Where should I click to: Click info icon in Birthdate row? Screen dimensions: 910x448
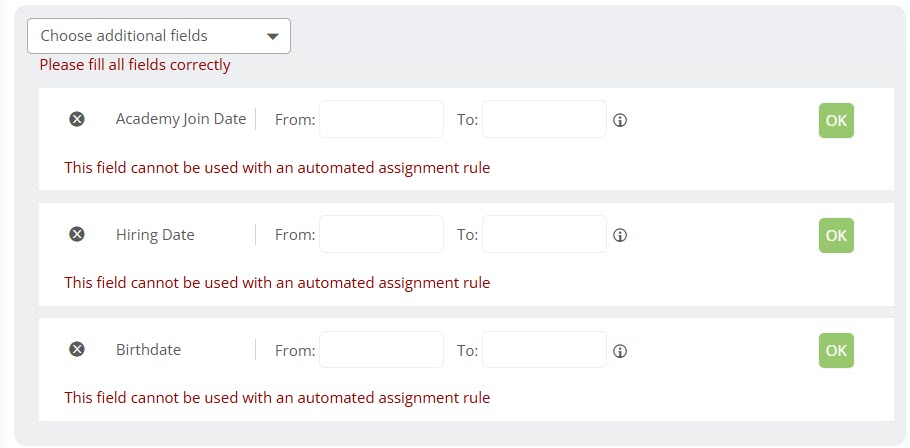[x=619, y=351]
